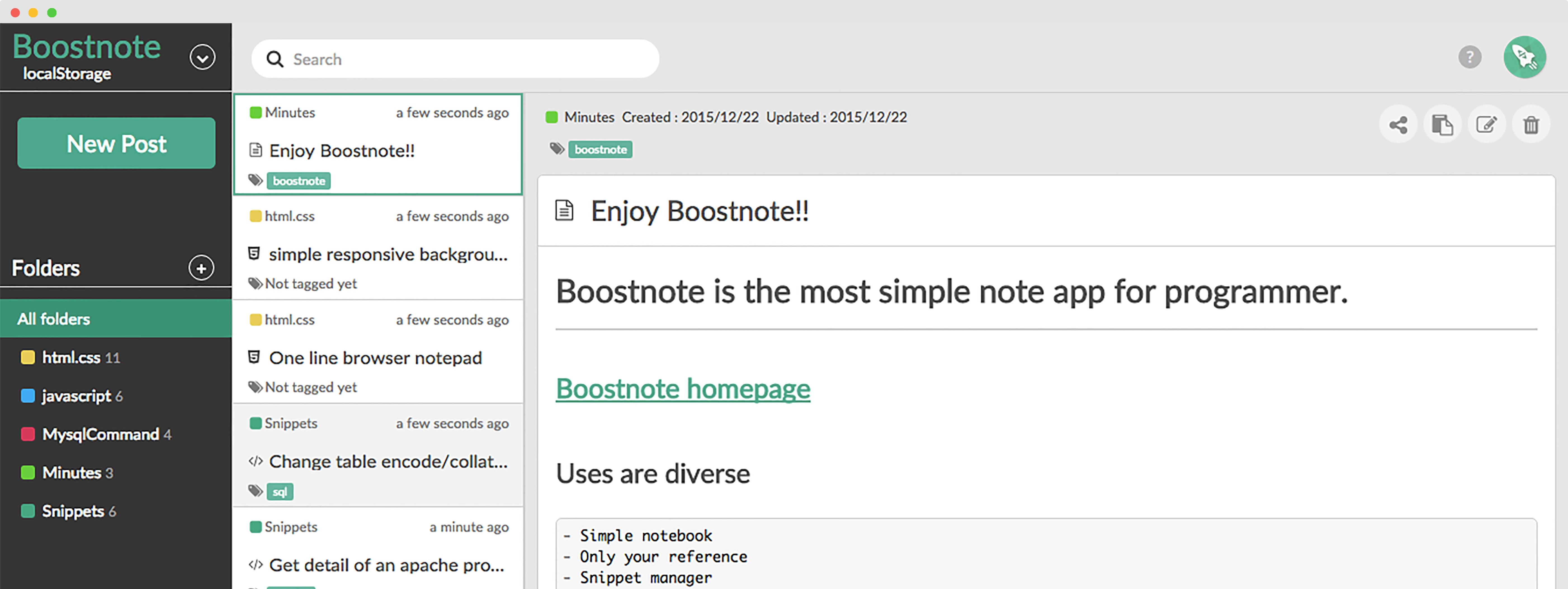Screen dimensions: 1568x589
Task: Select Change table encode/collat... note
Action: (378, 455)
